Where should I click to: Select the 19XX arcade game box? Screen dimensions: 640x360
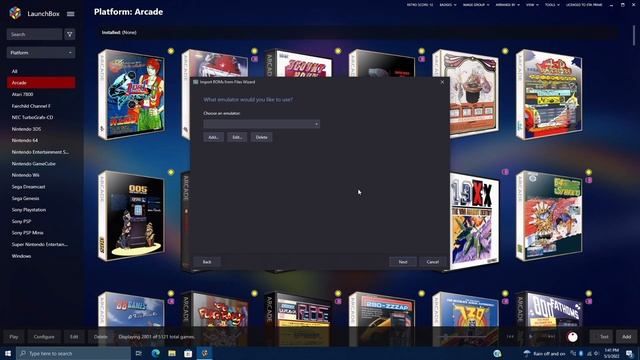tap(474, 222)
